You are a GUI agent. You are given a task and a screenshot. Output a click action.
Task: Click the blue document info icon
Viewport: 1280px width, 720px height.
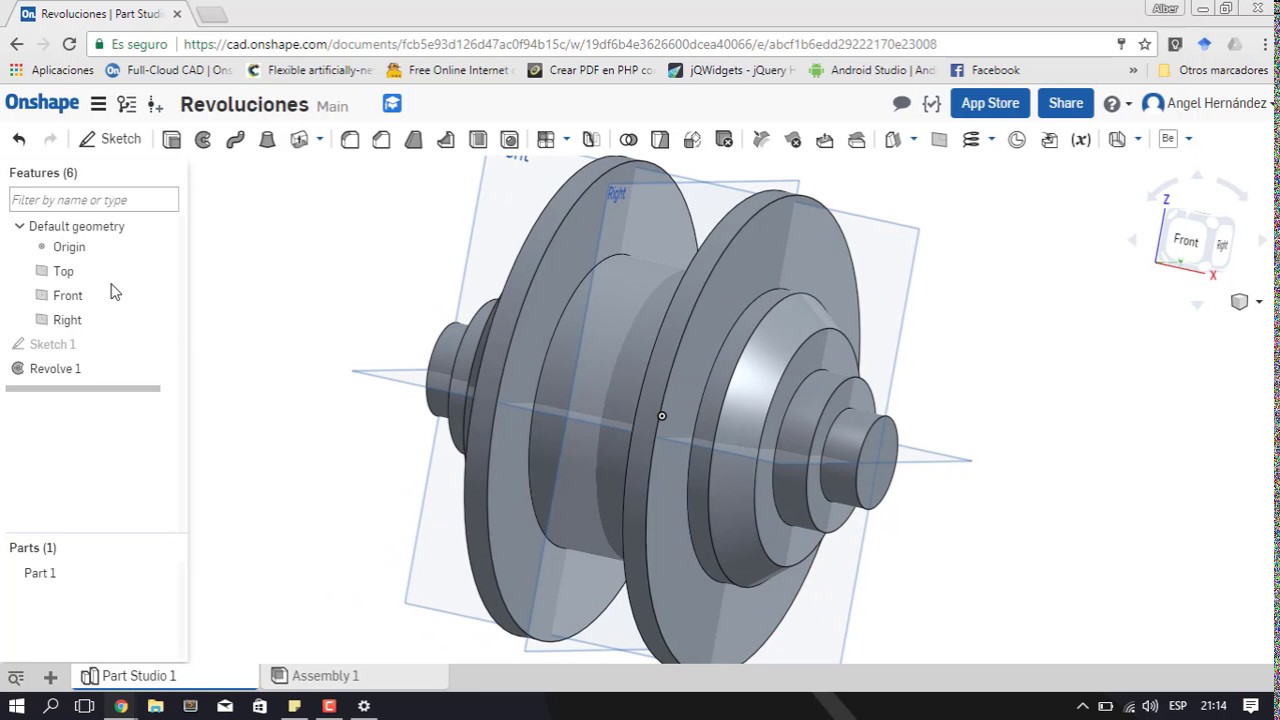pyautogui.click(x=392, y=104)
